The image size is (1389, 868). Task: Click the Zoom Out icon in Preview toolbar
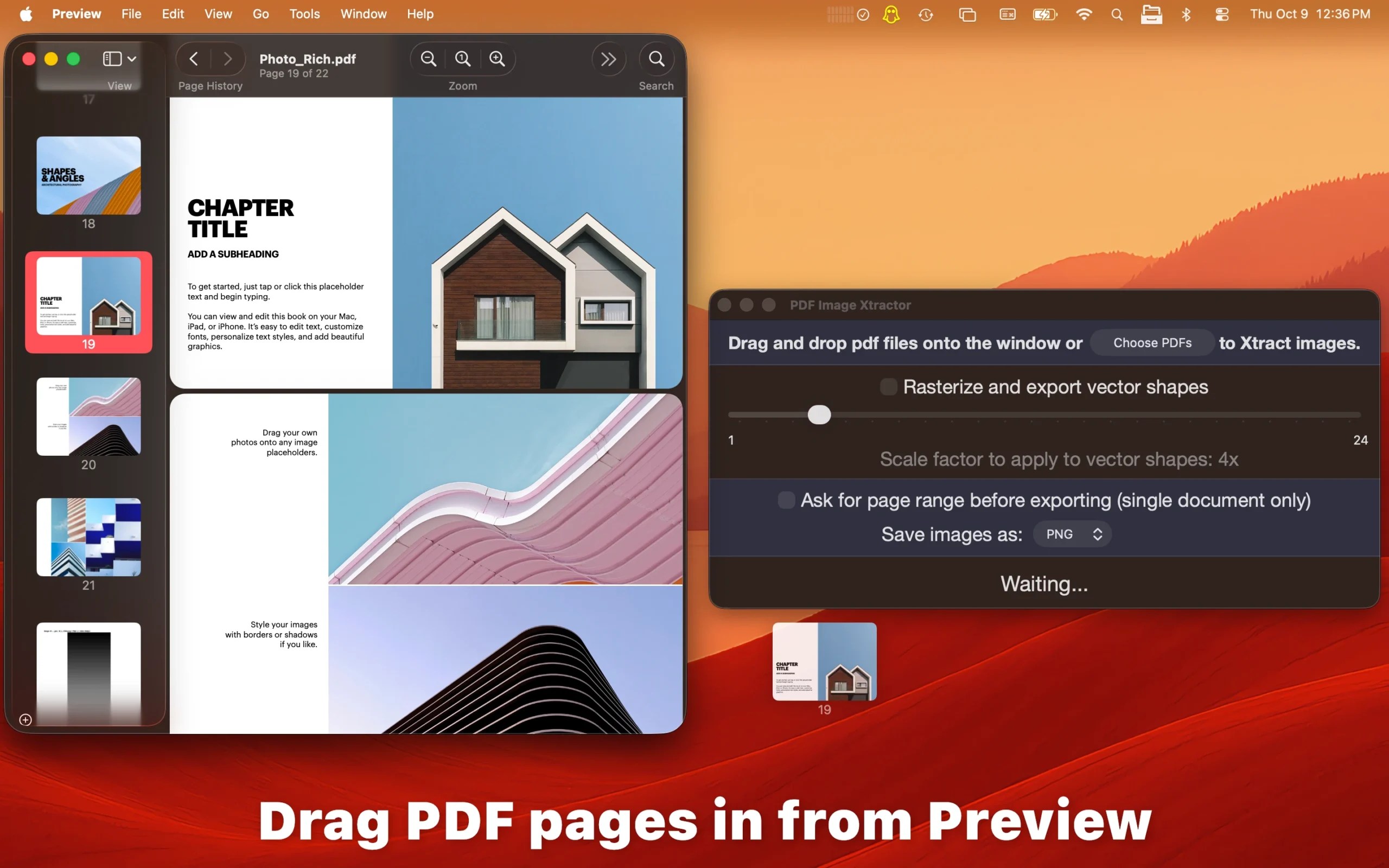[x=428, y=59]
